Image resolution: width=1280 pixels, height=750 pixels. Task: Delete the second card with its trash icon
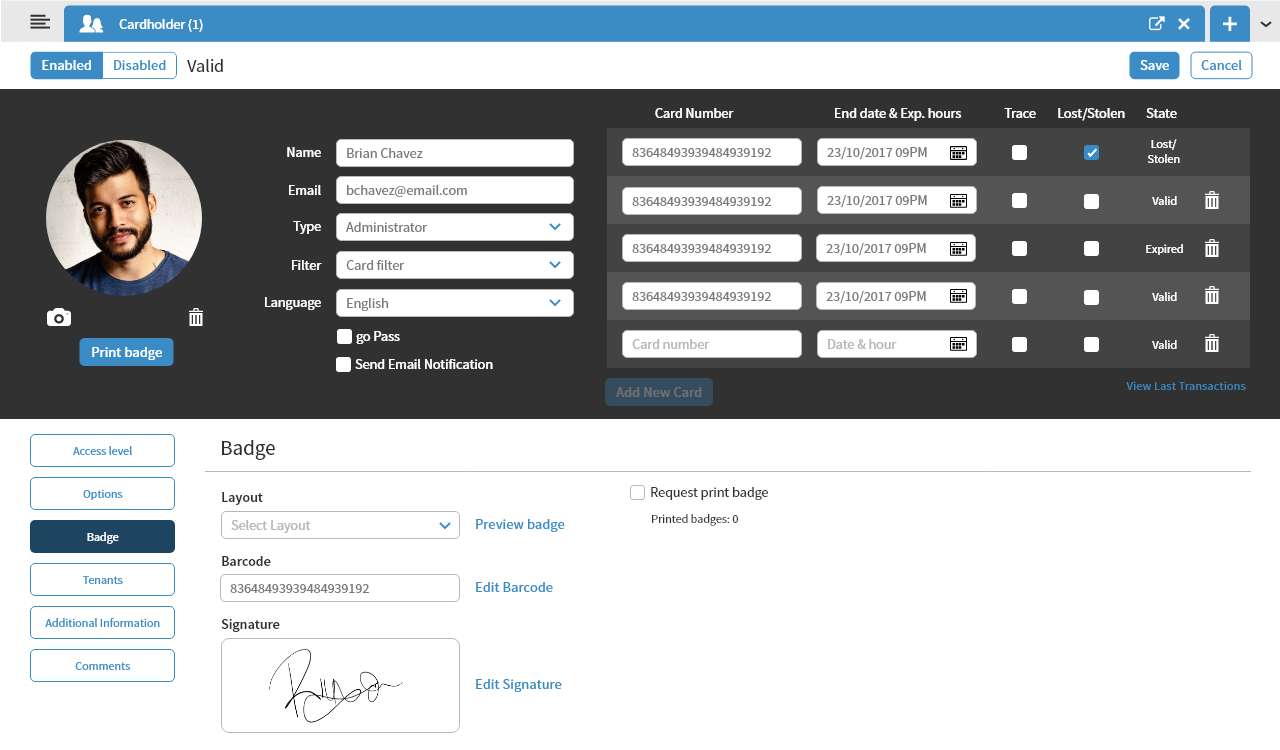pos(1211,200)
